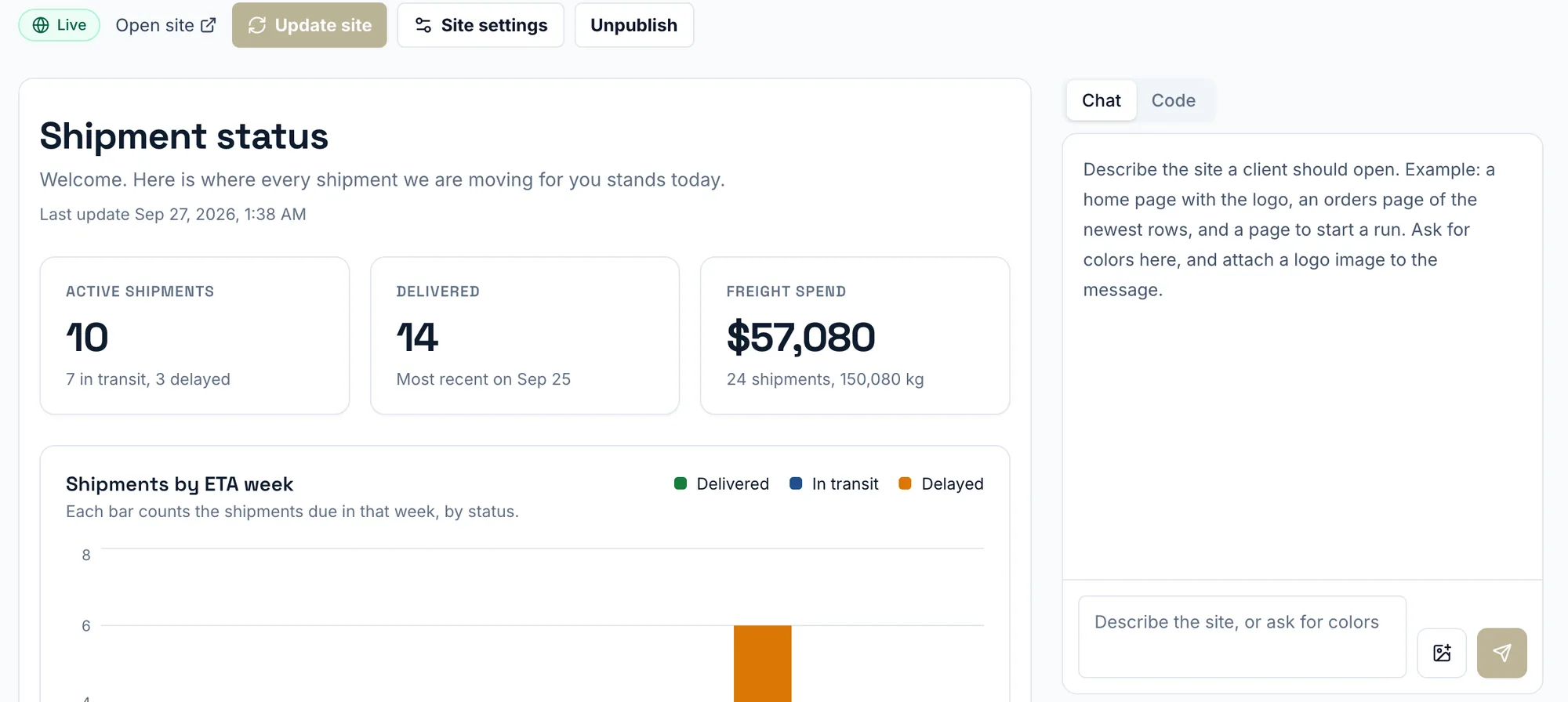Click the globe icon in Live badge
Image resolution: width=1568 pixels, height=702 pixels.
(41, 25)
